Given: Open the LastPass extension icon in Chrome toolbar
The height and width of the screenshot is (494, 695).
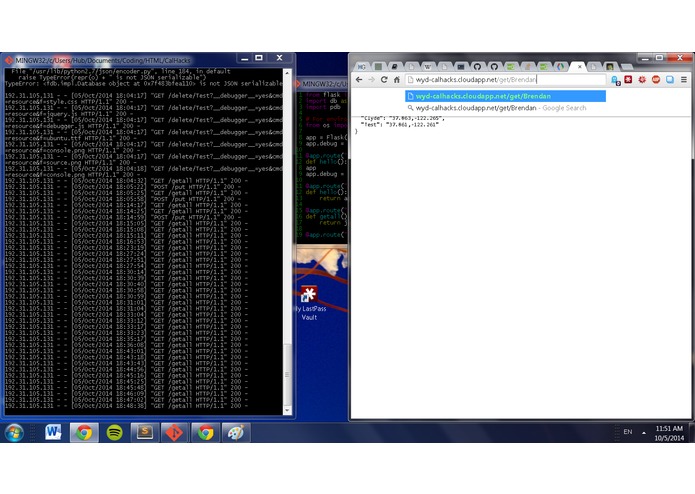Looking at the screenshot, I should [x=628, y=79].
